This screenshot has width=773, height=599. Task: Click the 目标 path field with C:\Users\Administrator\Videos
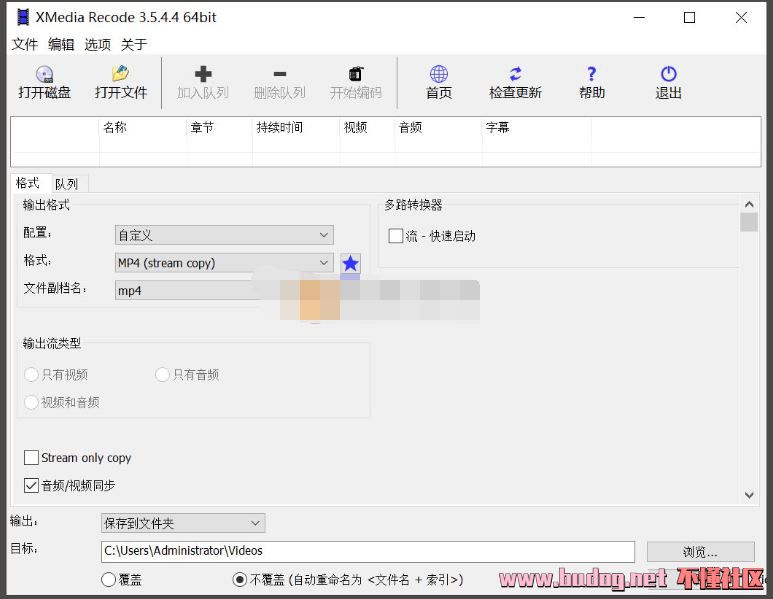coord(368,551)
